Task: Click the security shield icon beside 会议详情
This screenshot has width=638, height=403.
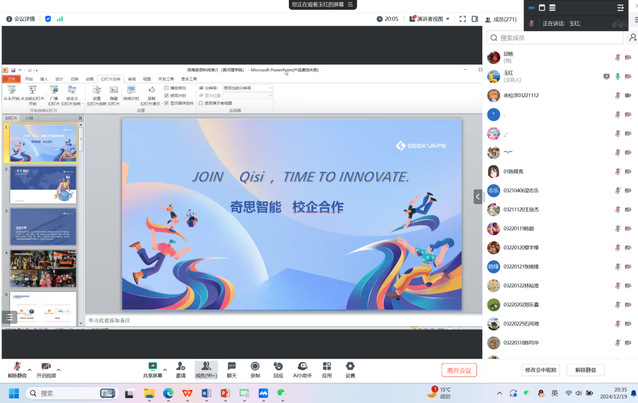Action: [x=48, y=19]
